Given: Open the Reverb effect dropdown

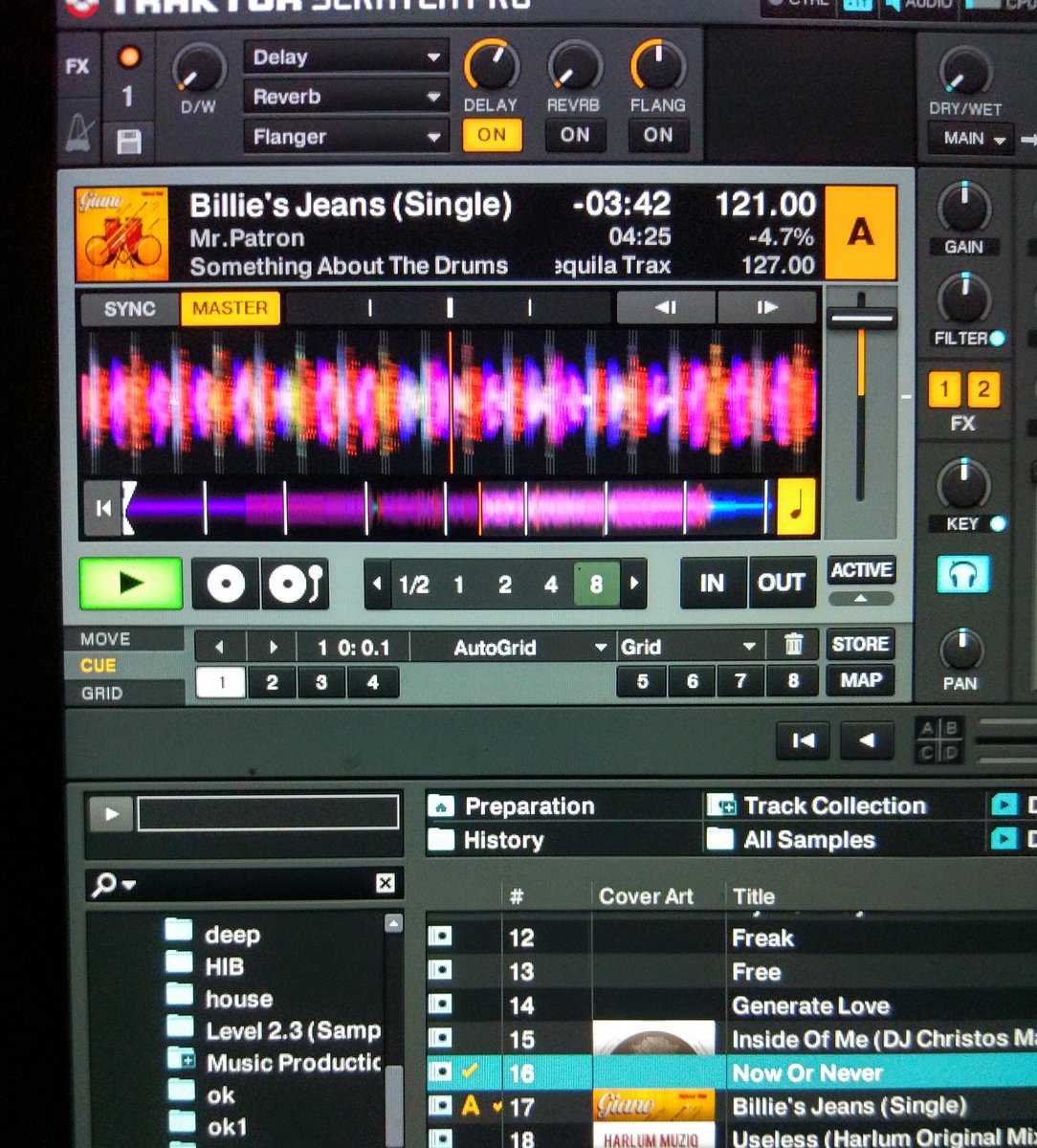Looking at the screenshot, I should (x=346, y=97).
